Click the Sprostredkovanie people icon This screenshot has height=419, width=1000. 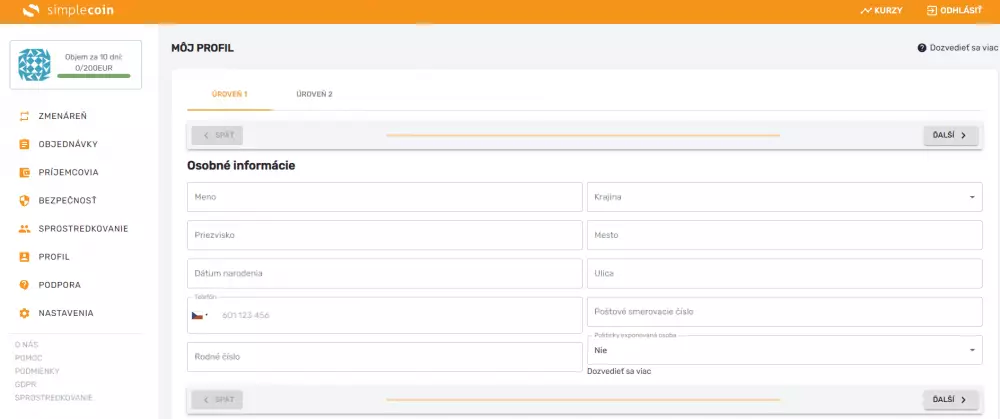point(24,228)
